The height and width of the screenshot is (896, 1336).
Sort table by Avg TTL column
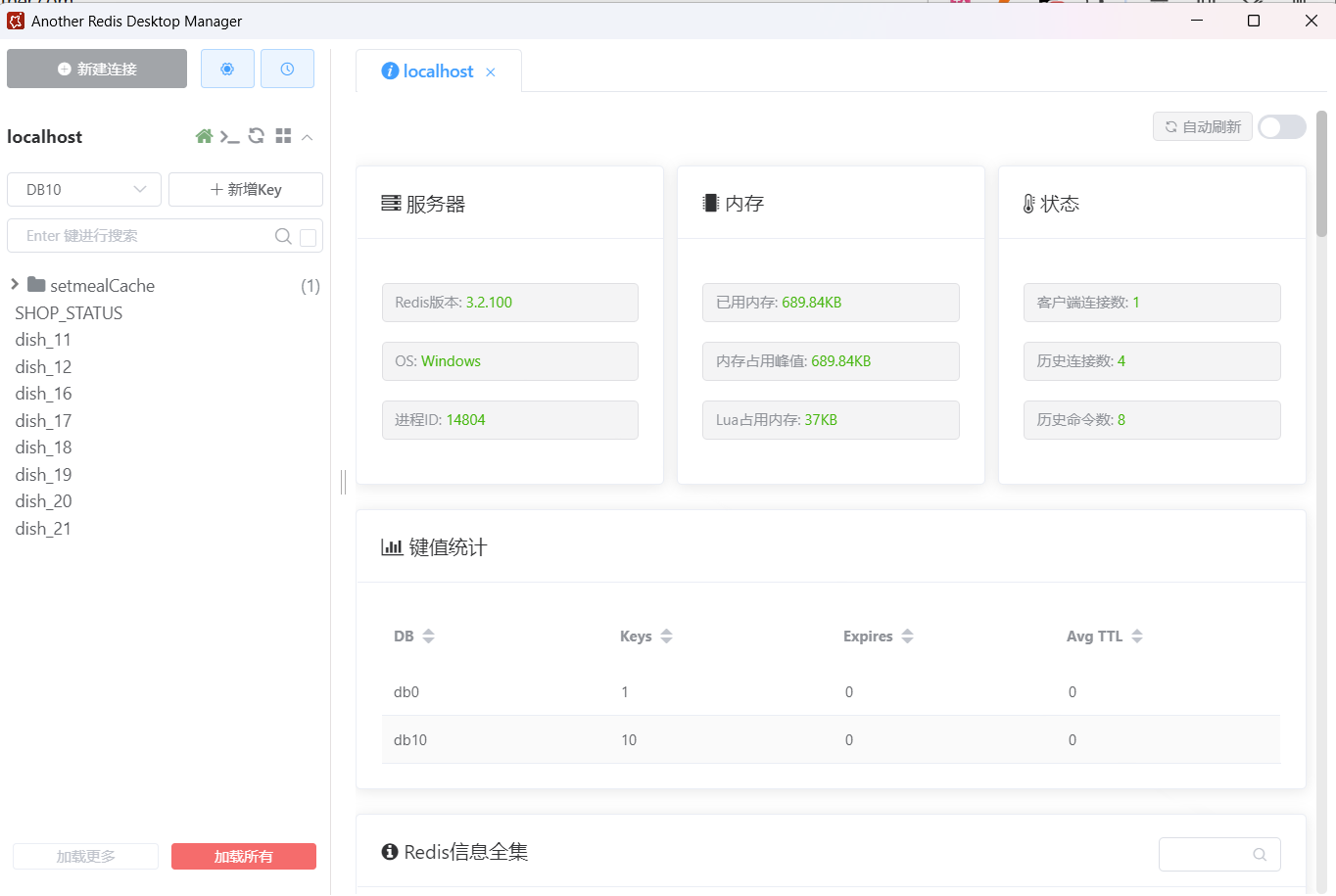point(1136,637)
